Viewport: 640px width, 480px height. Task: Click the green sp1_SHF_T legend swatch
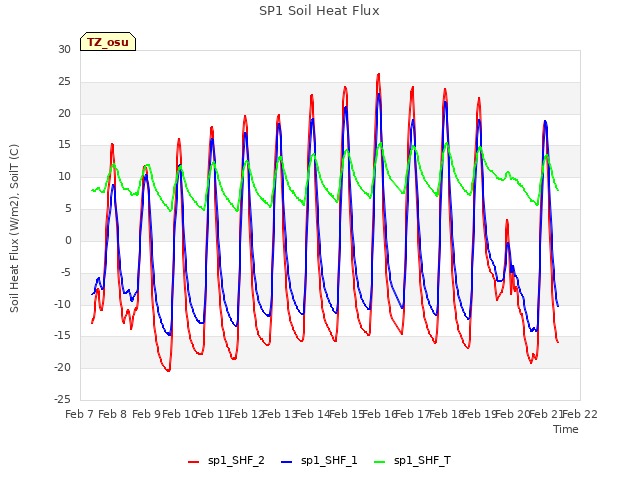380,462
